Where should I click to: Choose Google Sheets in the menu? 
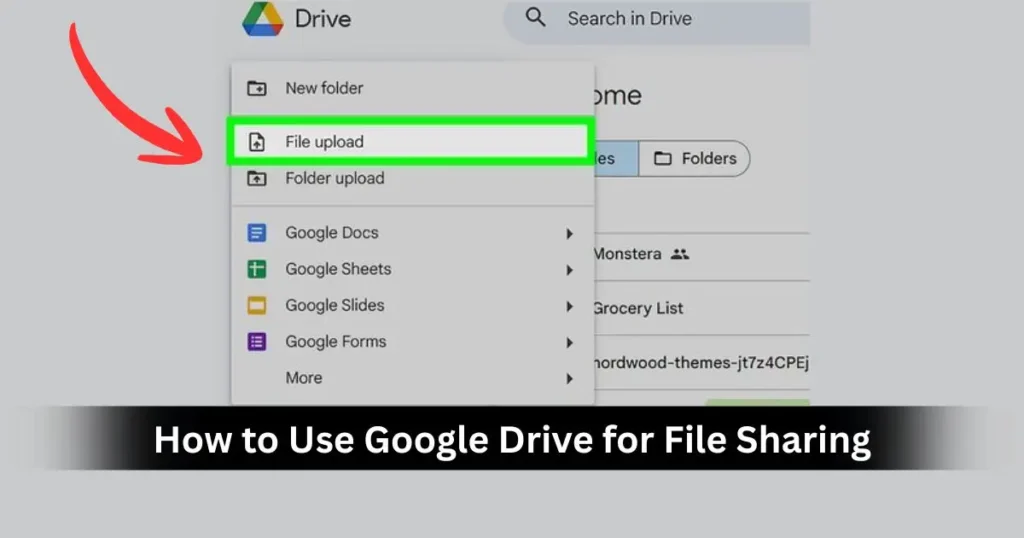pos(413,269)
